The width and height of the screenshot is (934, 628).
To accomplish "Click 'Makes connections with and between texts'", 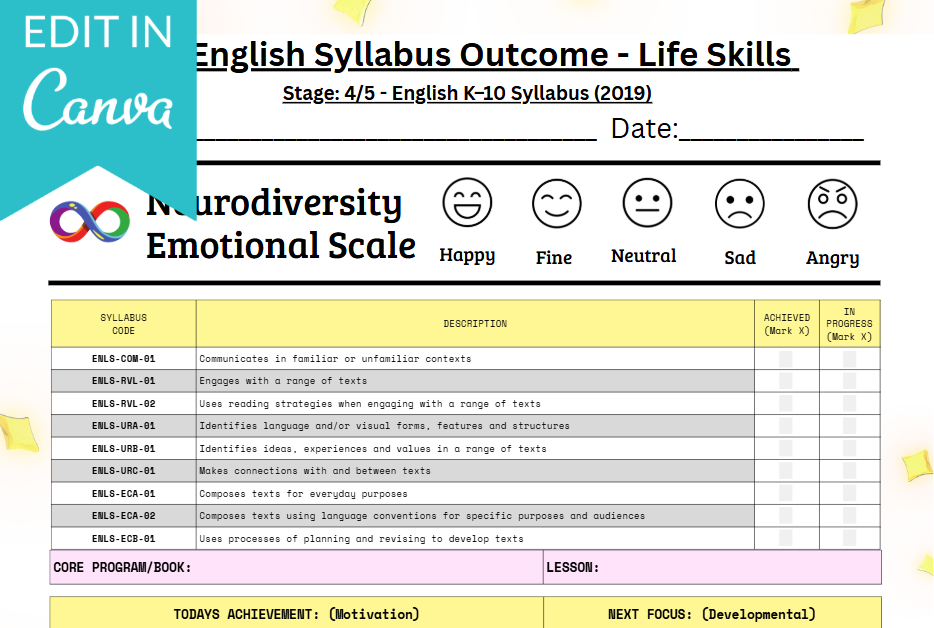I will (x=315, y=471).
